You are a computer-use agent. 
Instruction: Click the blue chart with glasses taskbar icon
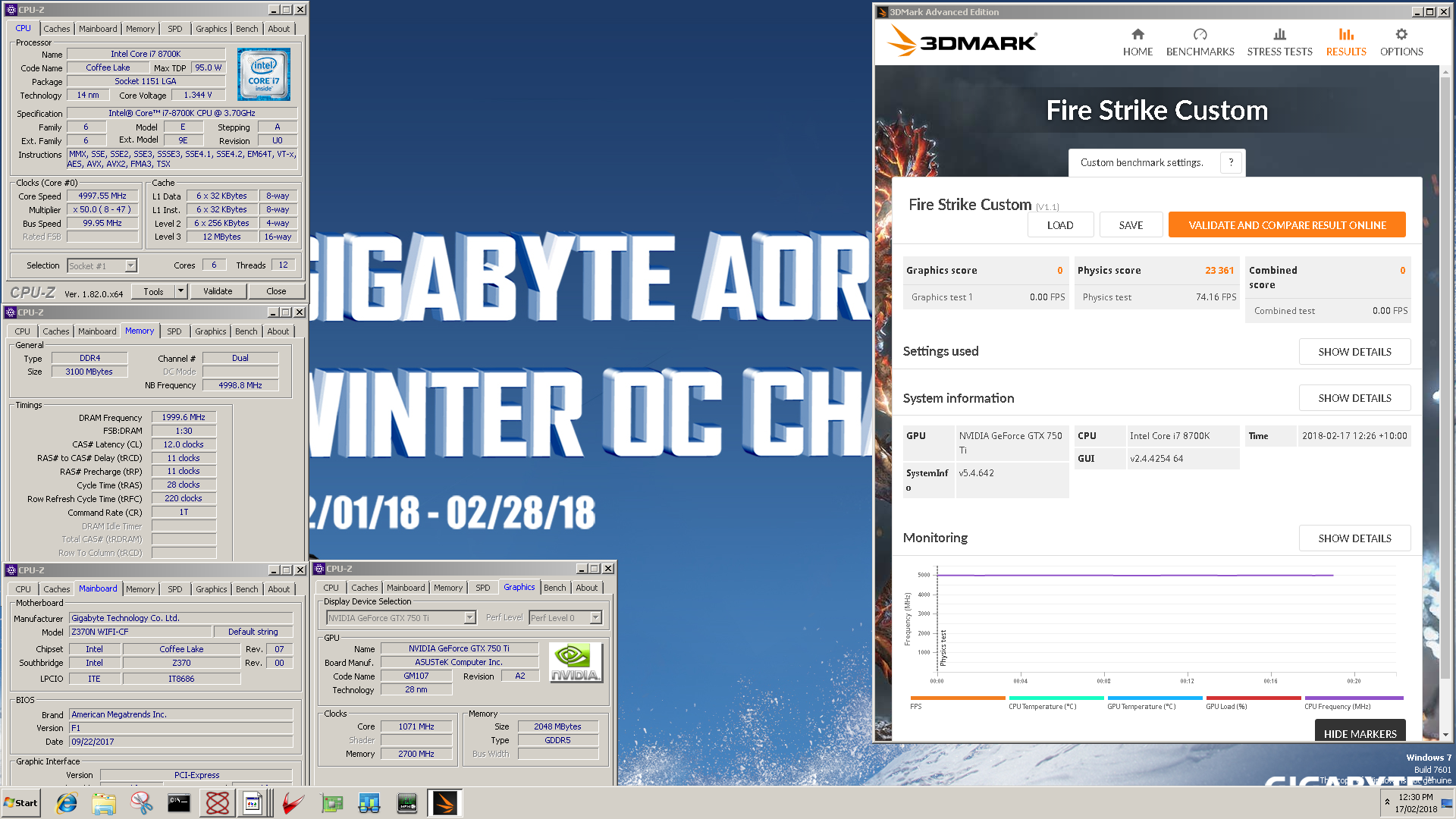[369, 803]
